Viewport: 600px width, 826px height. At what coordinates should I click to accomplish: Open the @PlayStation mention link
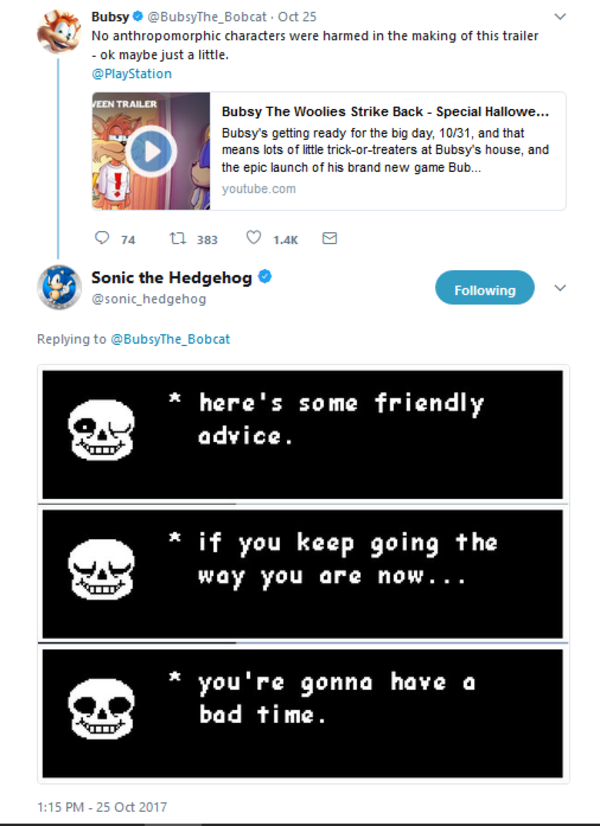(x=132, y=74)
